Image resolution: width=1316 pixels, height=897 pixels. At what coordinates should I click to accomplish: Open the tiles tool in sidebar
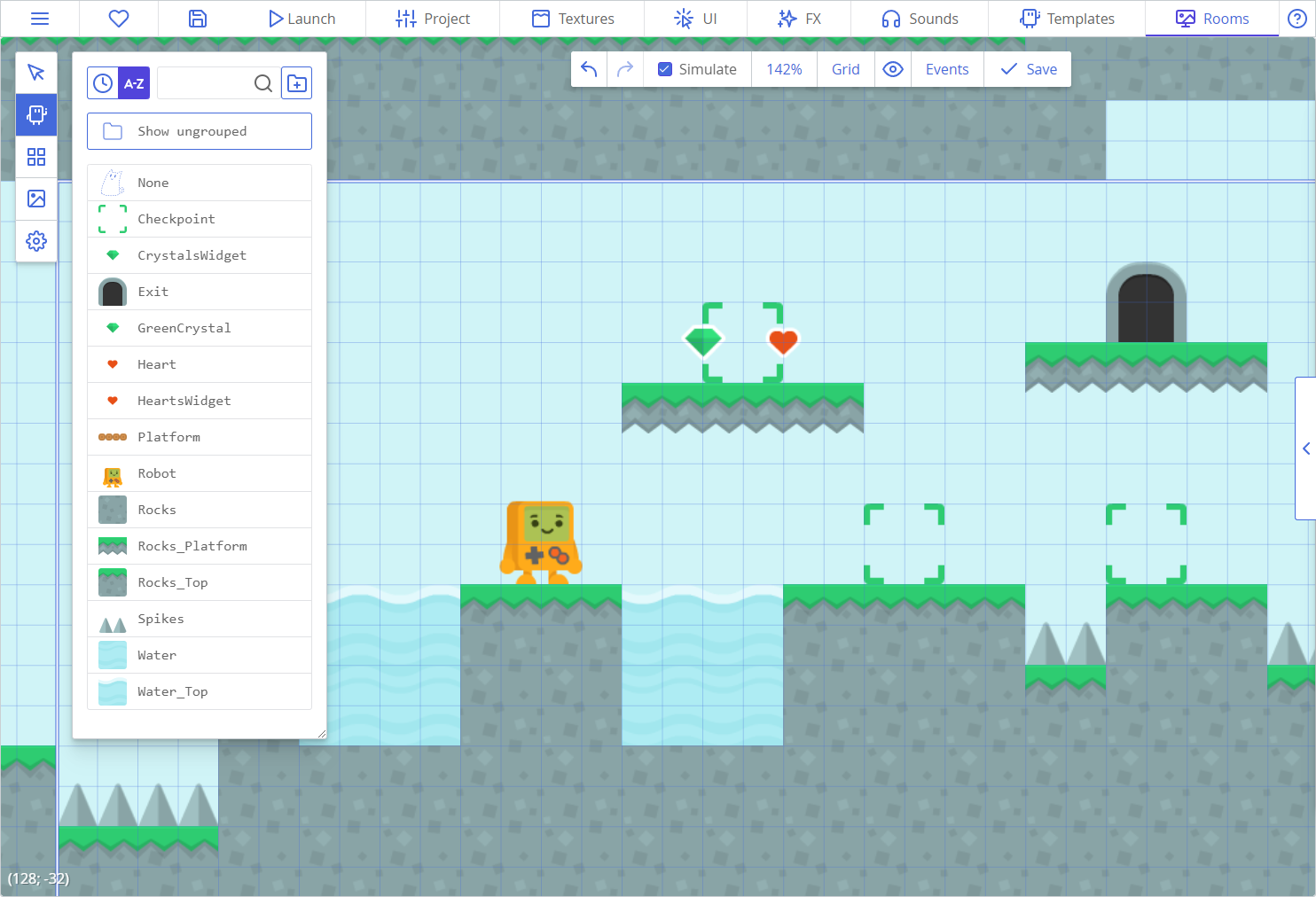coord(36,157)
